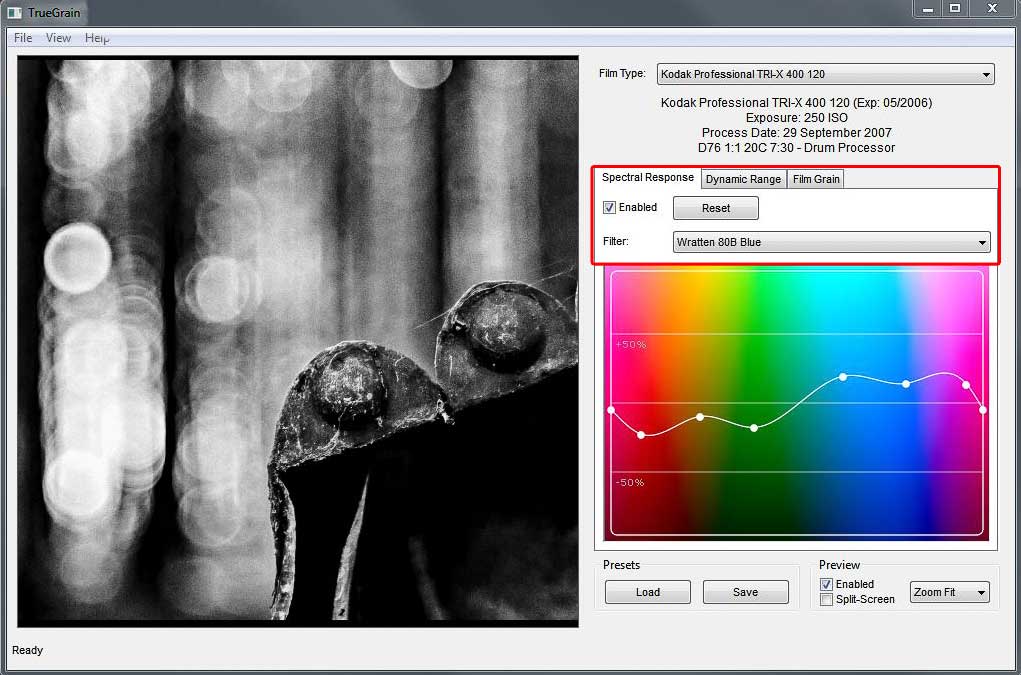Disable the Spectral Response Enabled checkbox
The image size is (1021, 675).
pos(610,208)
